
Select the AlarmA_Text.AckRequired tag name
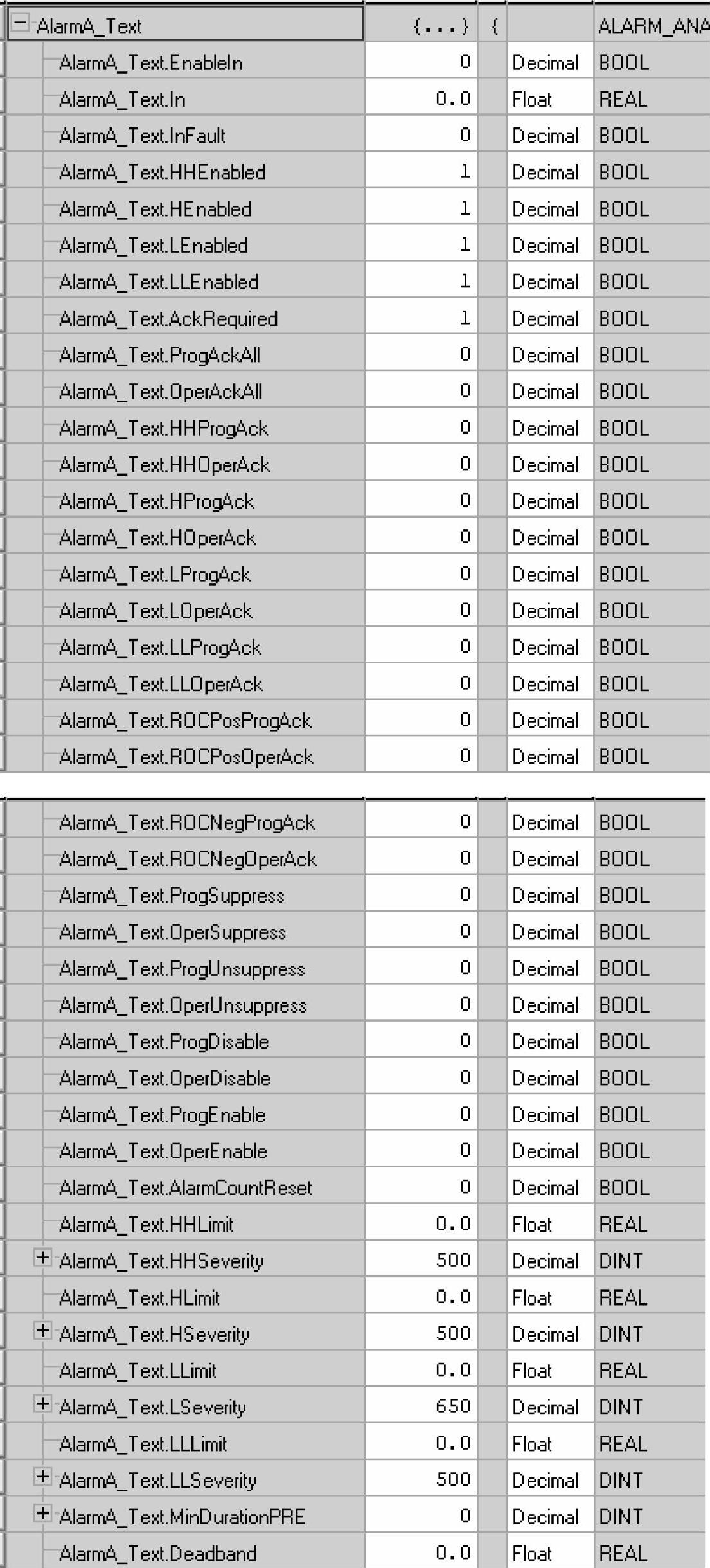(168, 318)
